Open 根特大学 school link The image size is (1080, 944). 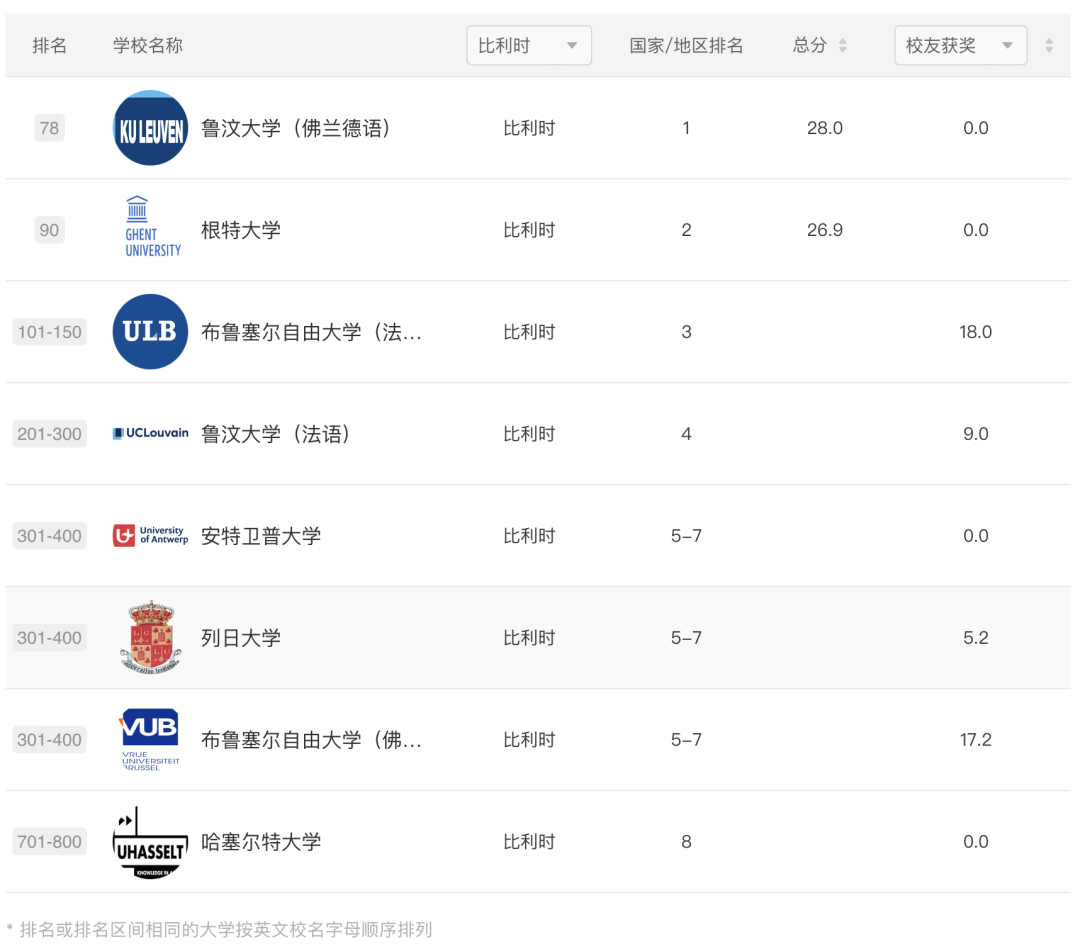tap(241, 230)
